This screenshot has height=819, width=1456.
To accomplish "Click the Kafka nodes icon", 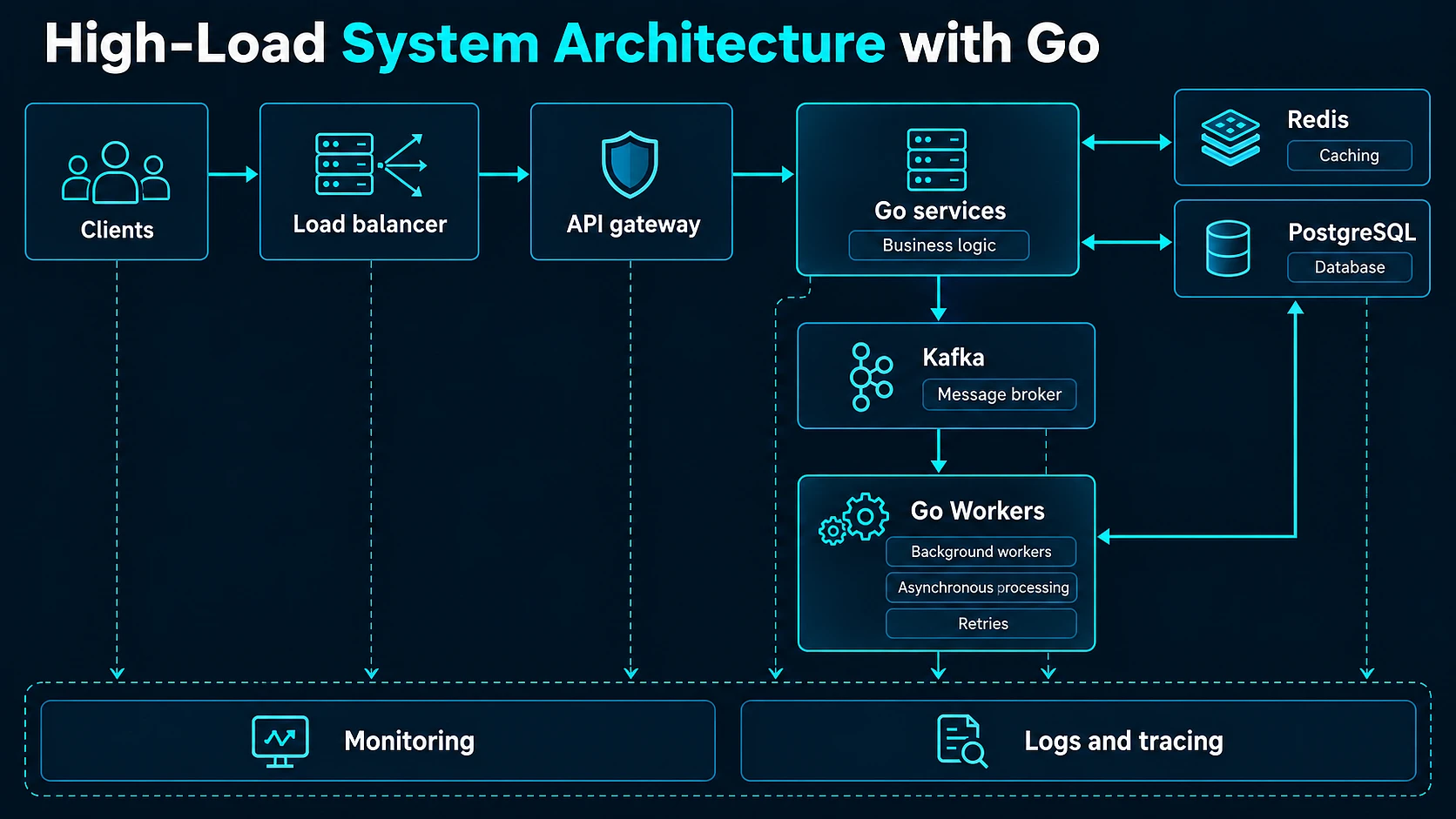I will (871, 376).
